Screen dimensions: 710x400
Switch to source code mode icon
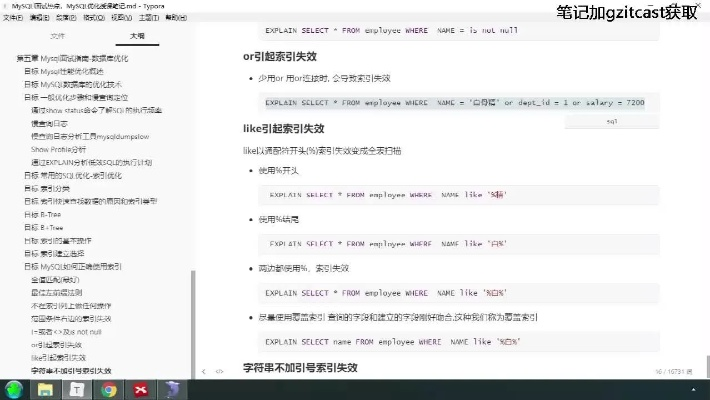coord(220,371)
